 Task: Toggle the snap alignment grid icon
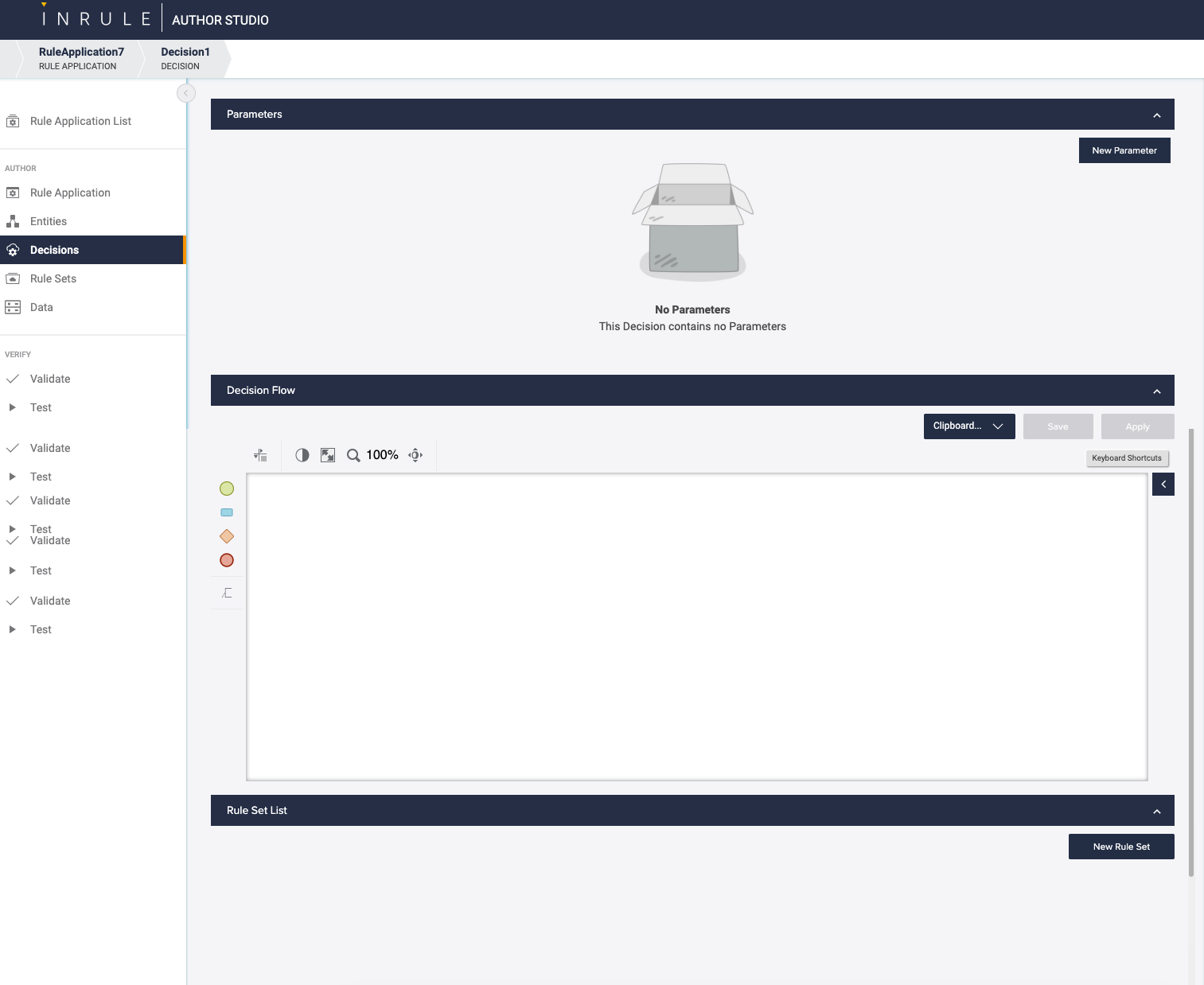260,455
